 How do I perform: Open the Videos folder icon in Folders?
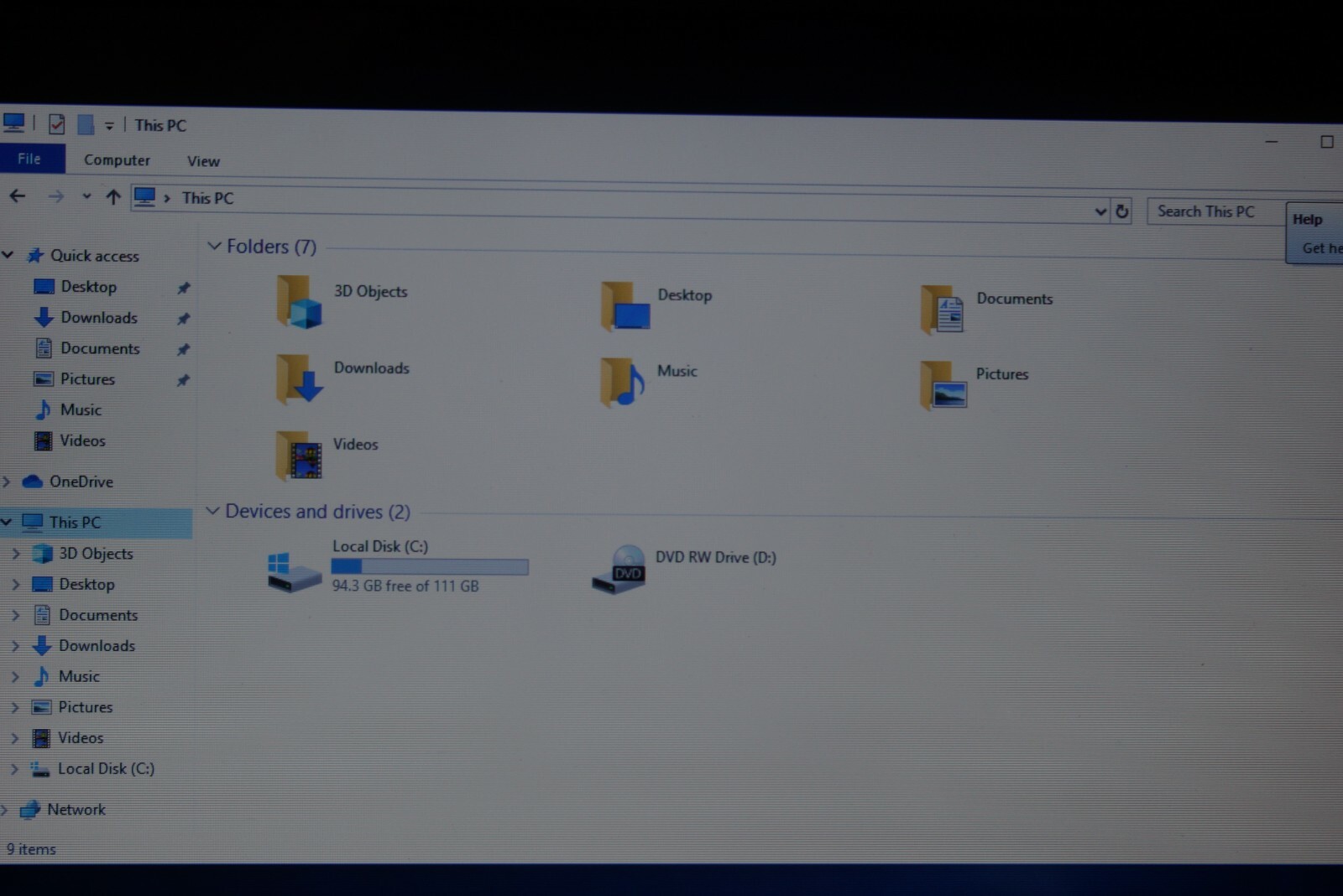point(299,456)
